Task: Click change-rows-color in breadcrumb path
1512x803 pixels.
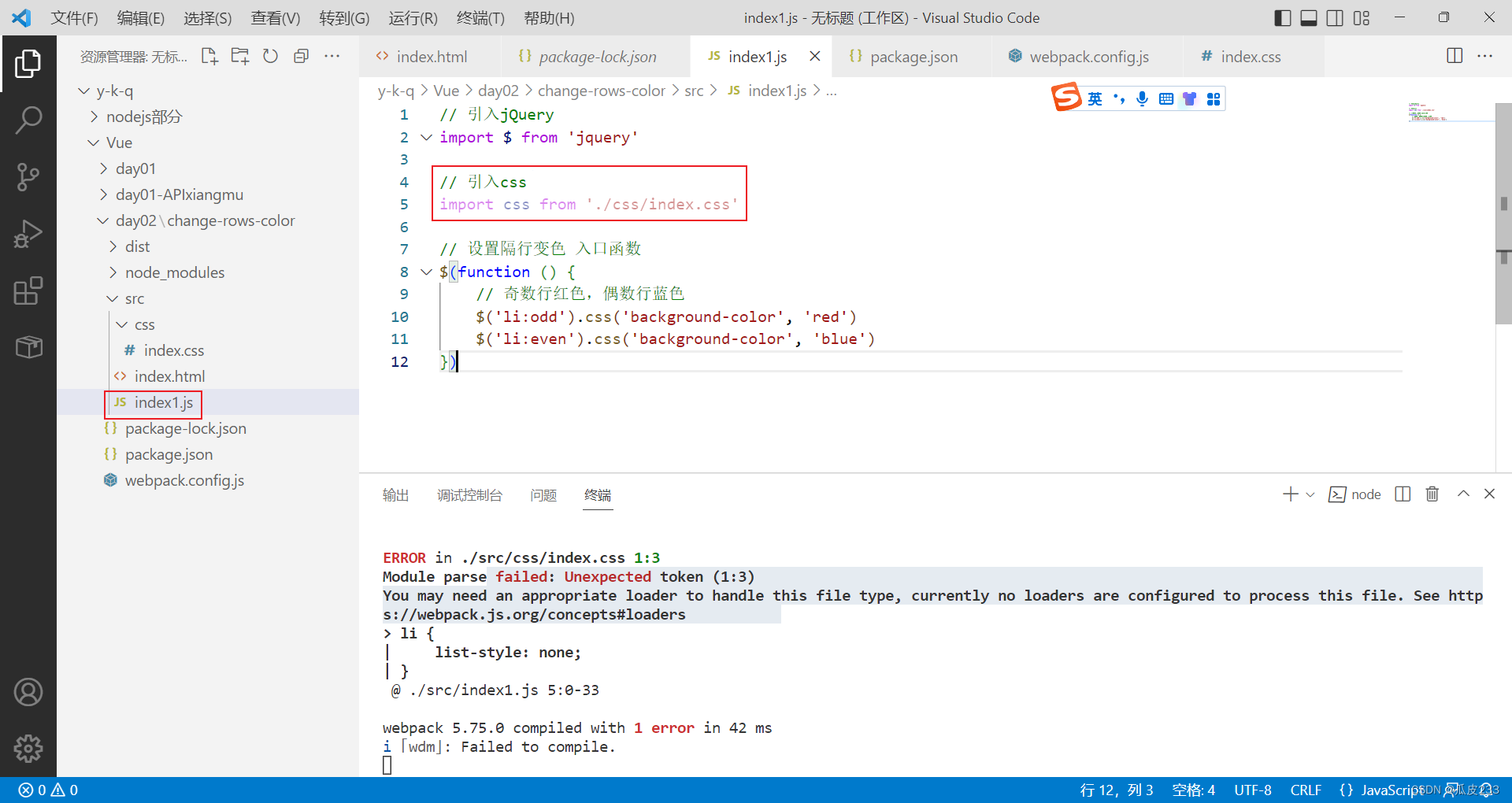Action: (602, 91)
